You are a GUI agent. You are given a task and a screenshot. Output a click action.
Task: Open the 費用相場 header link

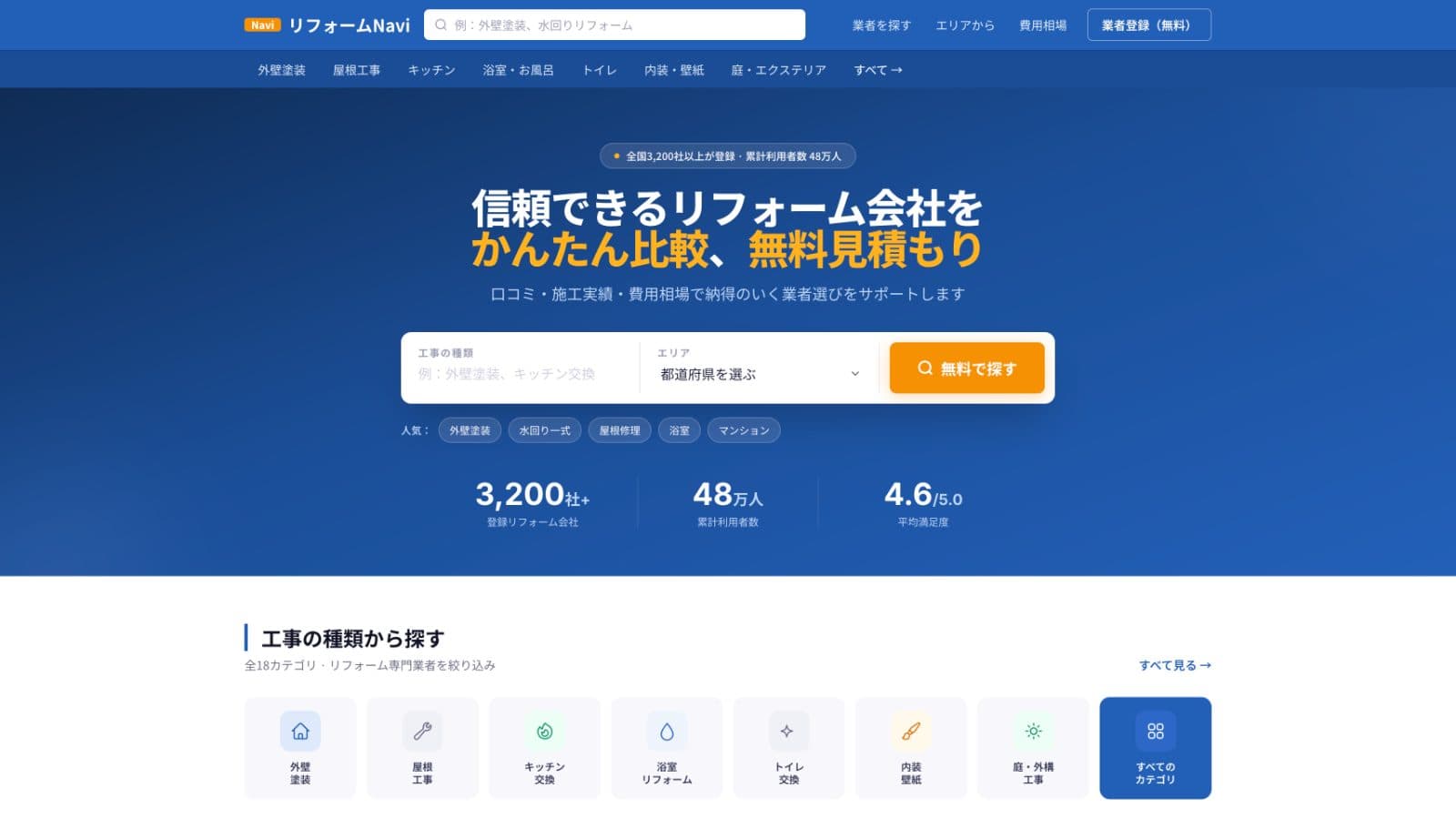point(1043,25)
